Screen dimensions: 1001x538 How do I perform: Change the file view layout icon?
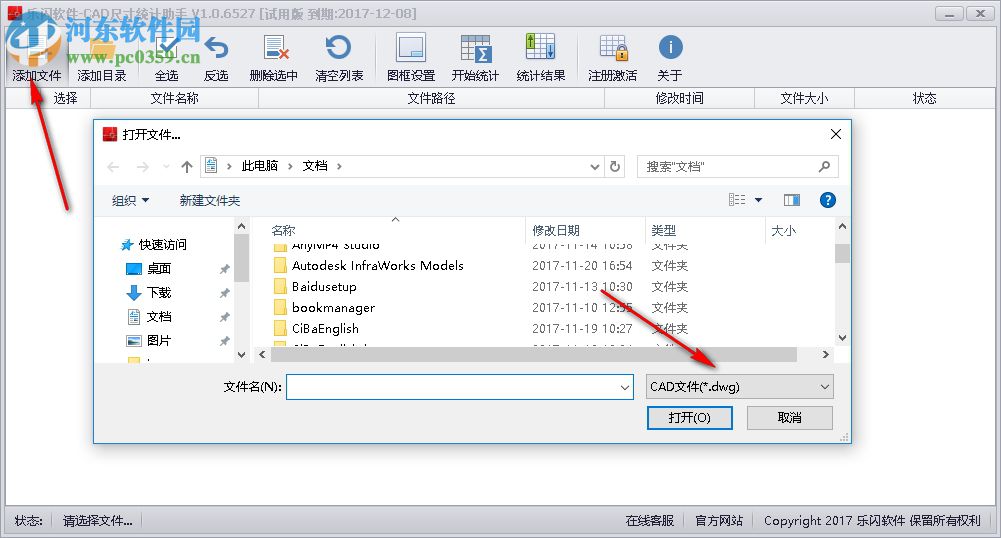point(737,200)
